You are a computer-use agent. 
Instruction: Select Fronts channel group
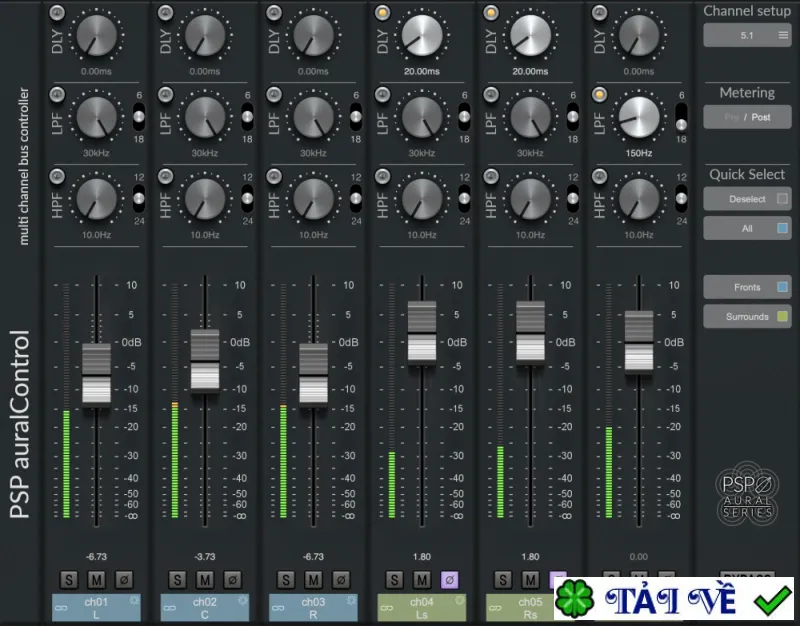(x=747, y=287)
